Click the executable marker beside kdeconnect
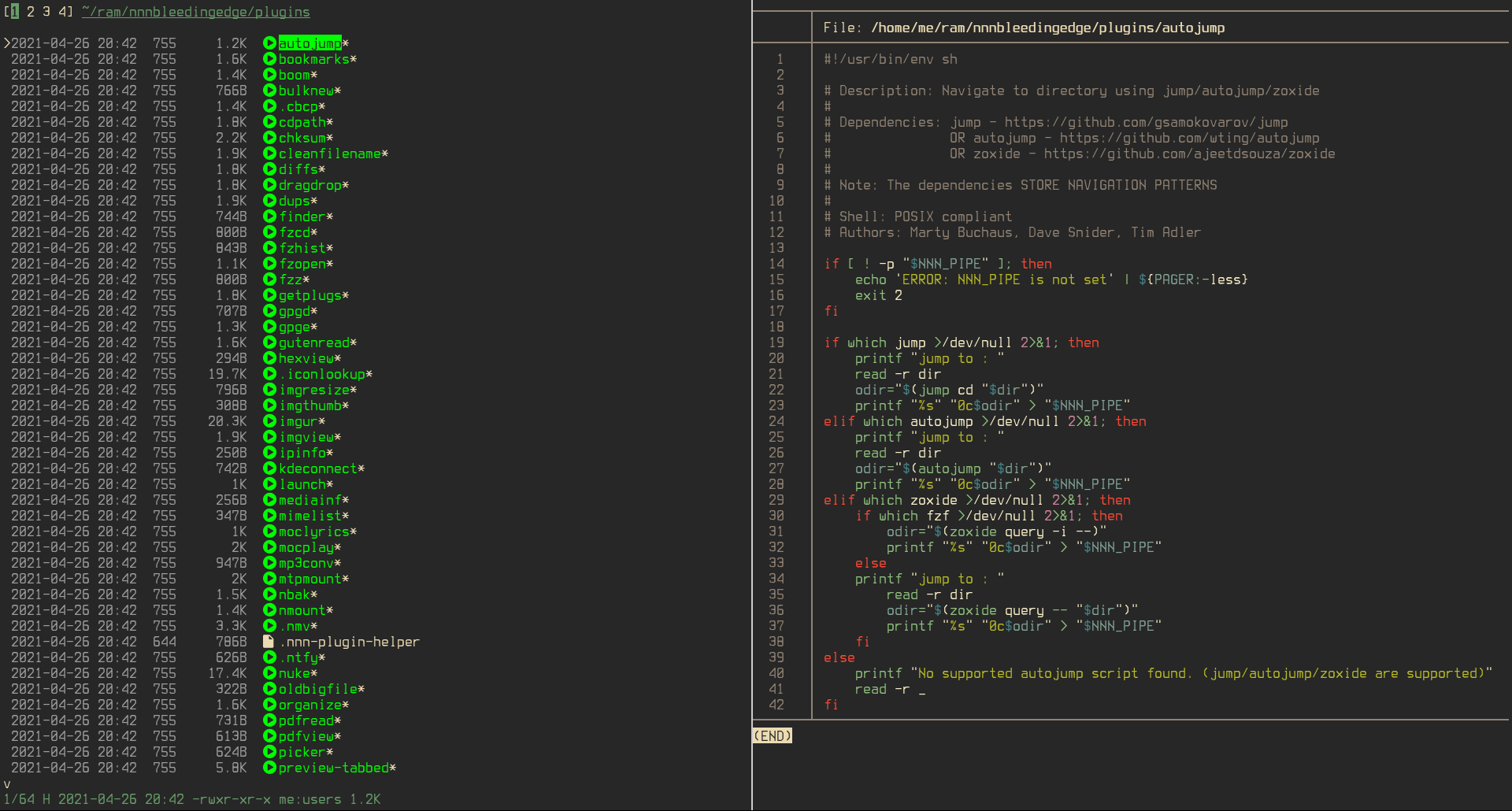The image size is (1512, 811). pyautogui.click(x=269, y=468)
